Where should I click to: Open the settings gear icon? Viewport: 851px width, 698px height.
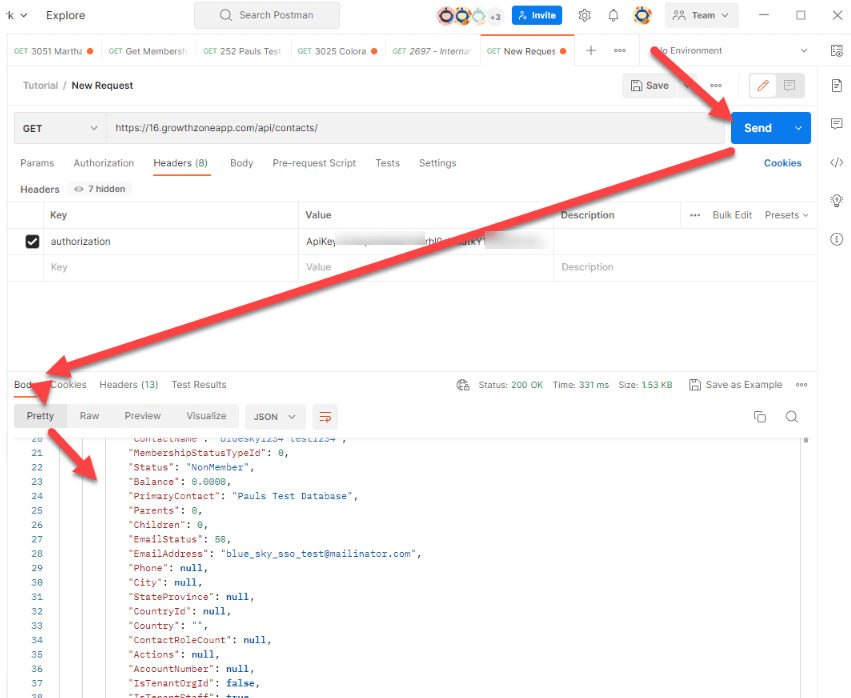[x=584, y=15]
